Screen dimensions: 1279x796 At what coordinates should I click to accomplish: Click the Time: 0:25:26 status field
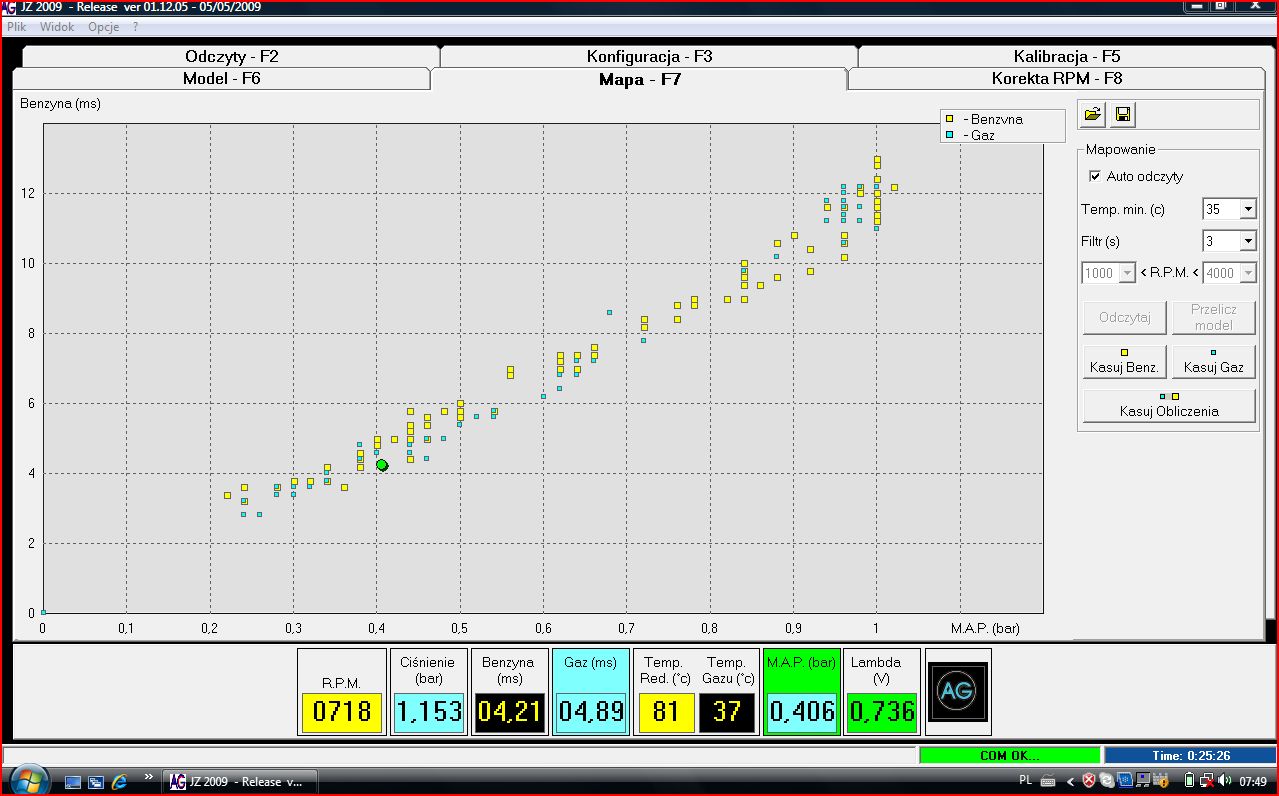tap(1190, 755)
